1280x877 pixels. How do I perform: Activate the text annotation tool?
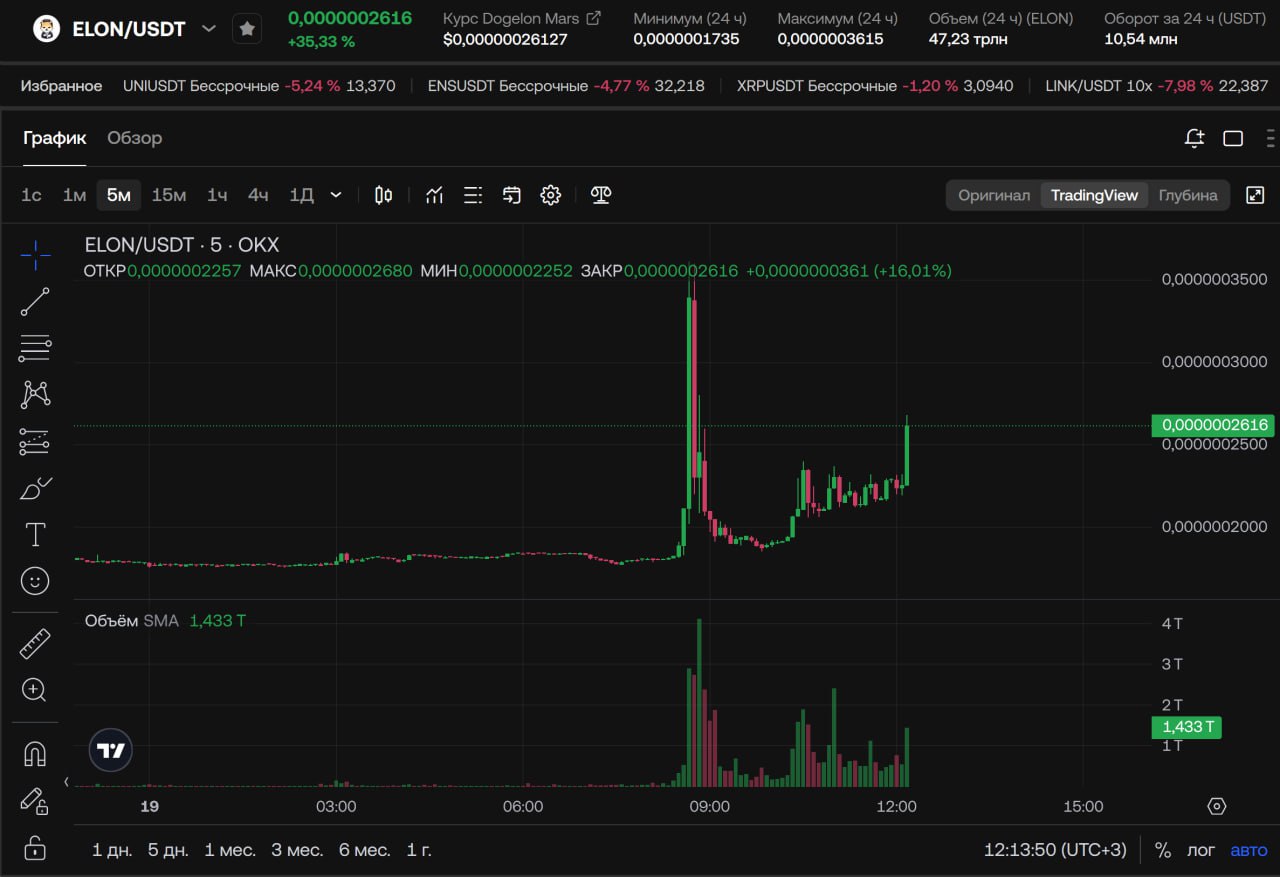[35, 535]
